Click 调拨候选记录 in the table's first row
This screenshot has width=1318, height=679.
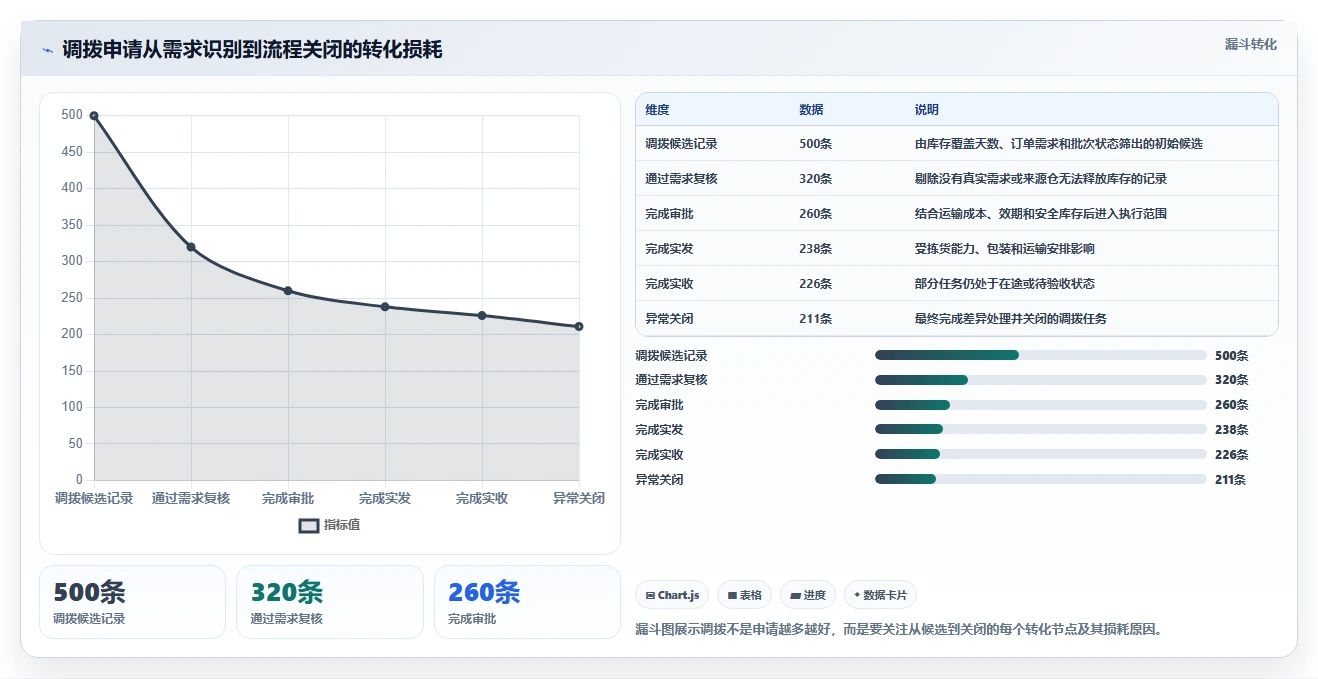(x=681, y=144)
